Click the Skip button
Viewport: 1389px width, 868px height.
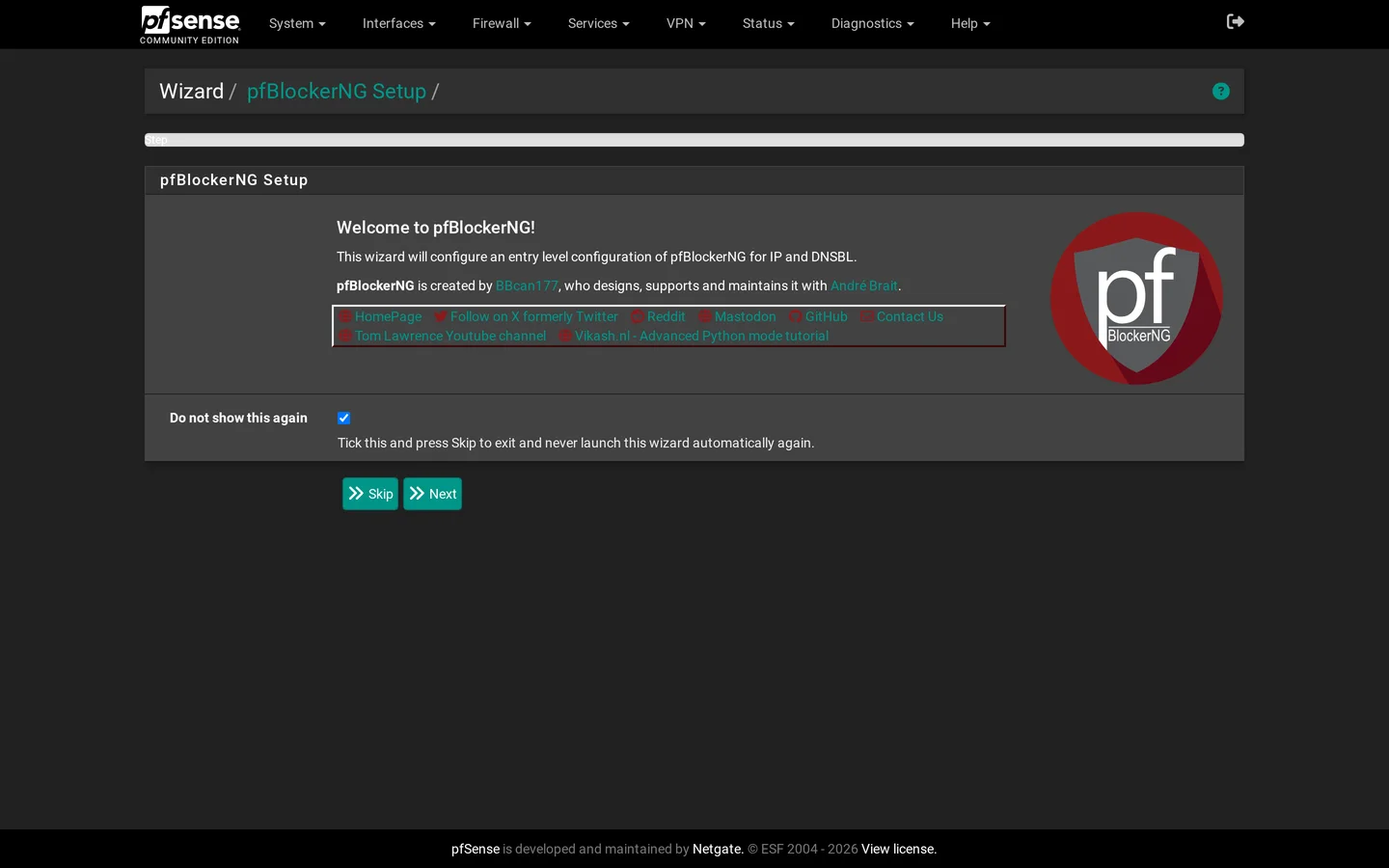tap(370, 494)
